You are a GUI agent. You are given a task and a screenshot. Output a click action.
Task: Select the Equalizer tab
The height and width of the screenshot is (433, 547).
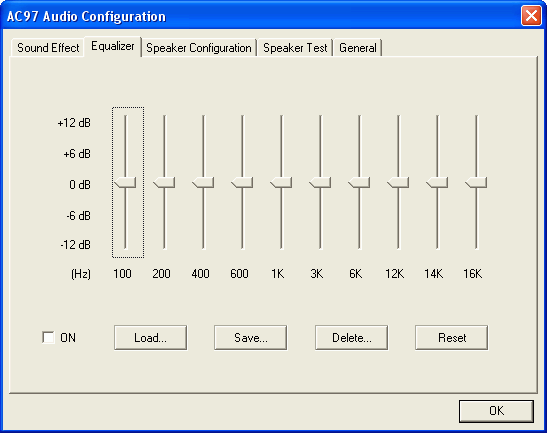point(113,46)
